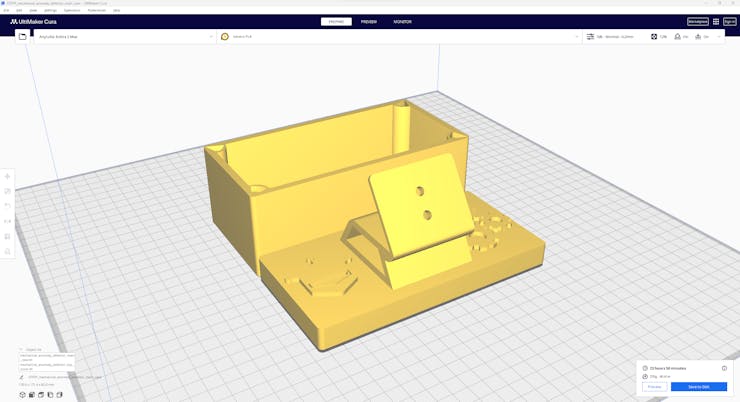Click the Save to Disk button
This screenshot has height=402, width=740.
pyautogui.click(x=699, y=387)
